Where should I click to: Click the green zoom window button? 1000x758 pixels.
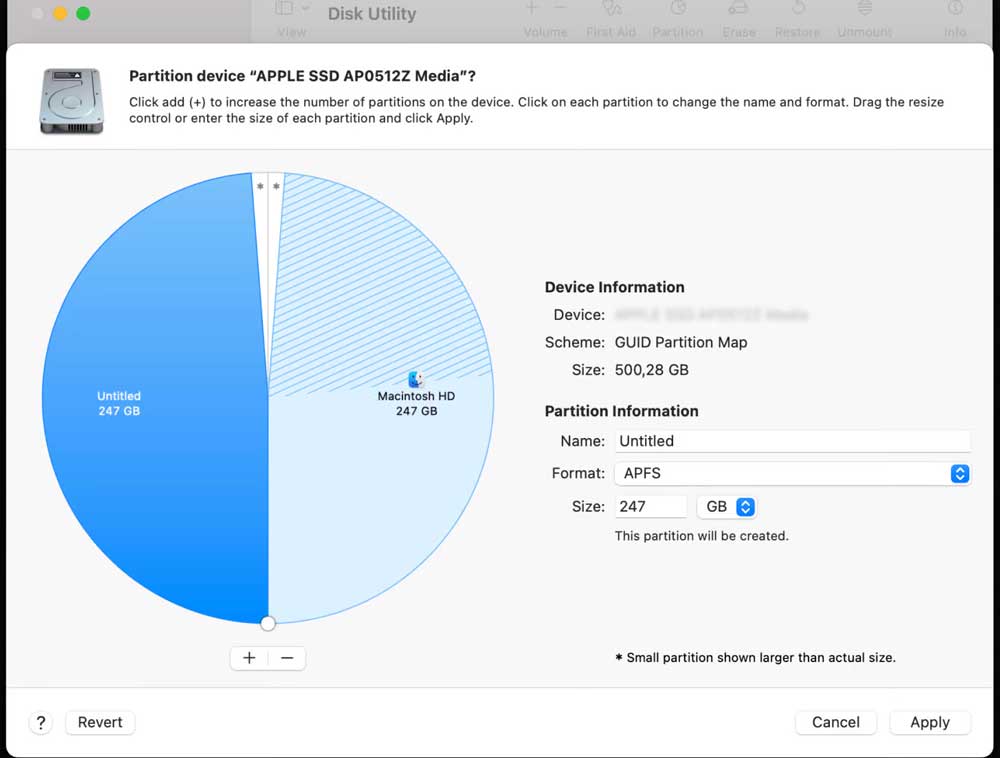(x=83, y=13)
